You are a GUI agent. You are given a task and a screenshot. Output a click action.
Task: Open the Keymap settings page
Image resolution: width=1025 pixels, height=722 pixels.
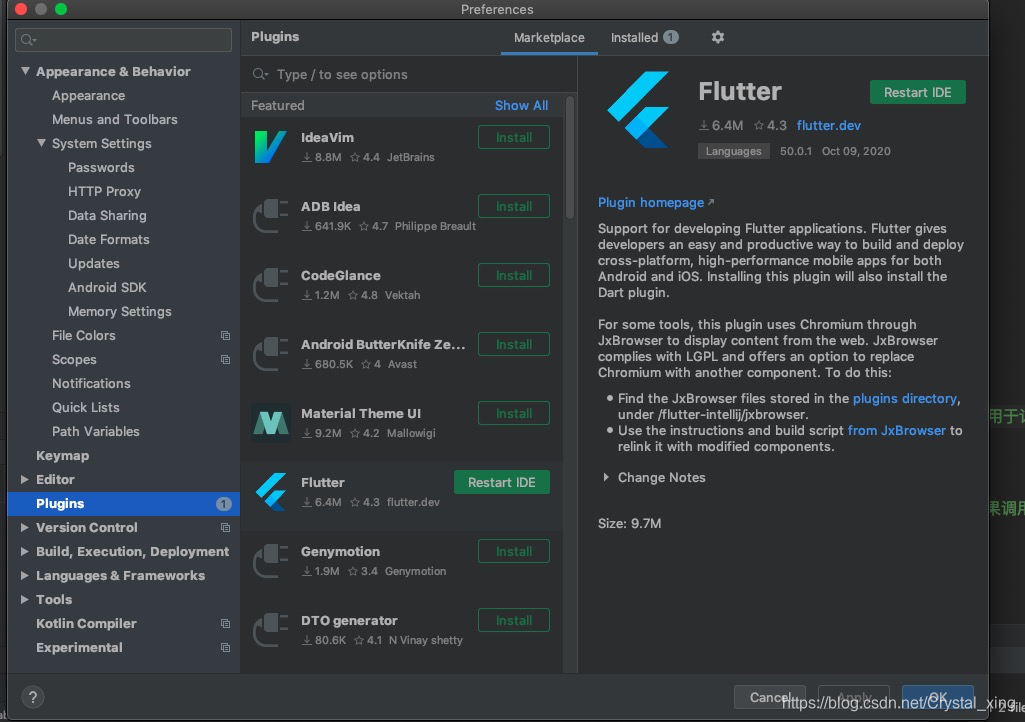[x=62, y=456]
